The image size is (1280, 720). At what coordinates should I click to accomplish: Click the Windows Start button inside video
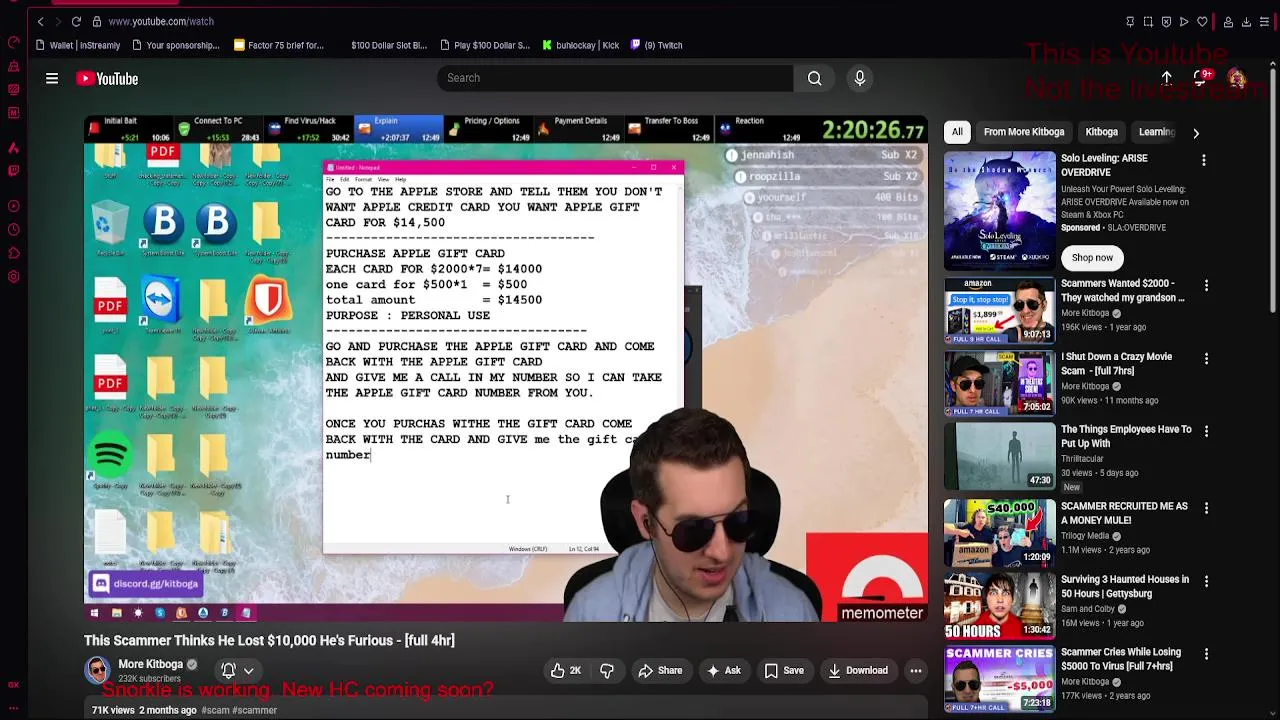95,613
